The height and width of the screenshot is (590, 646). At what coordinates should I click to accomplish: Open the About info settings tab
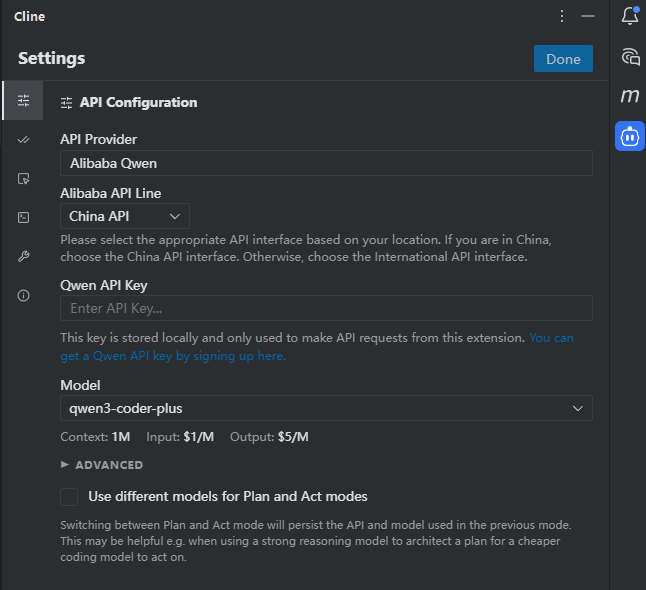[x=23, y=295]
